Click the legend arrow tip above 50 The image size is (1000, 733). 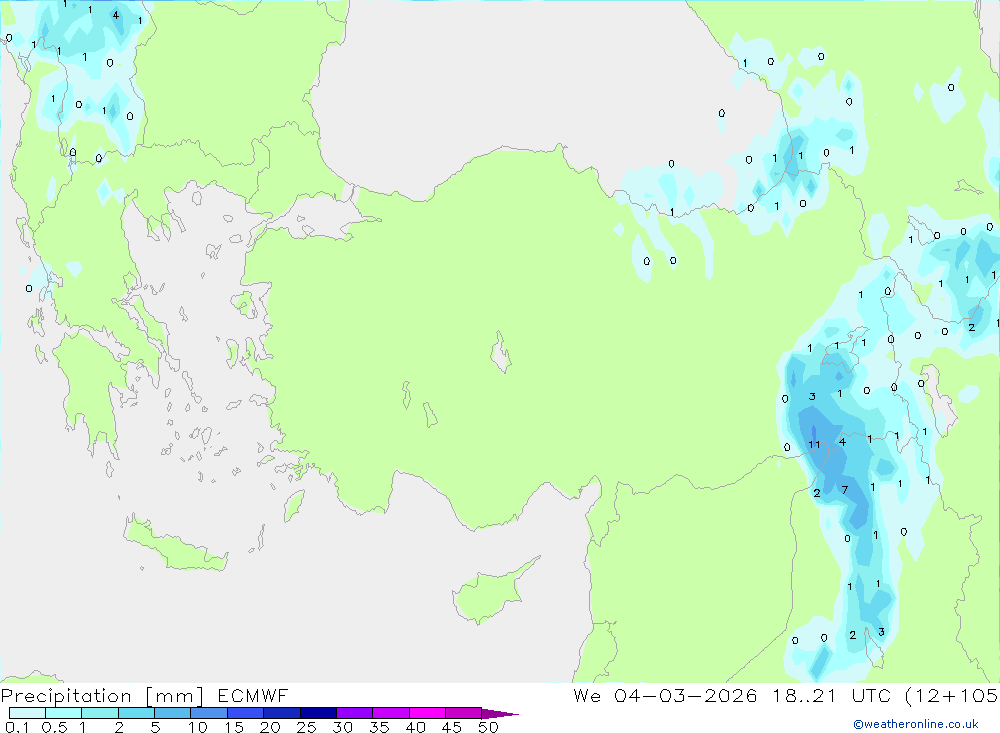[499, 714]
